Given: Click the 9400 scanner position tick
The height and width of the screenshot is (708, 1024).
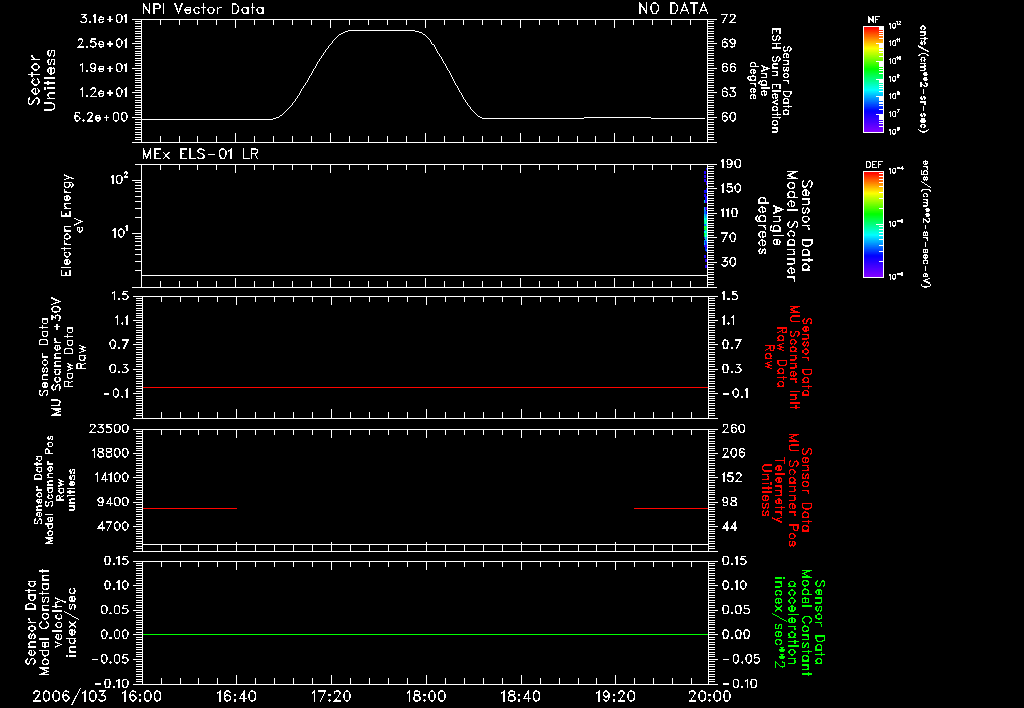Looking at the screenshot, I should click(x=113, y=502).
